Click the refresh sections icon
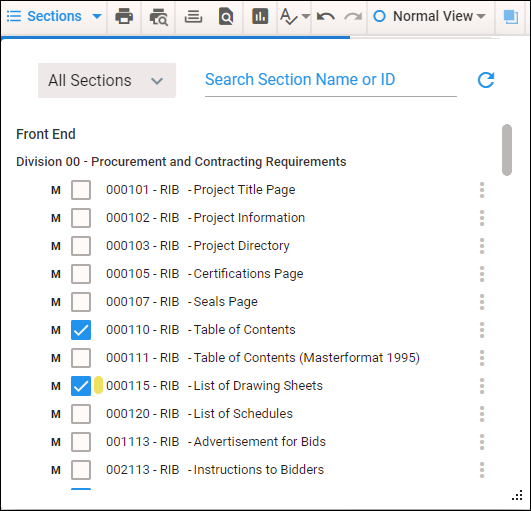531x511 pixels. 486,80
